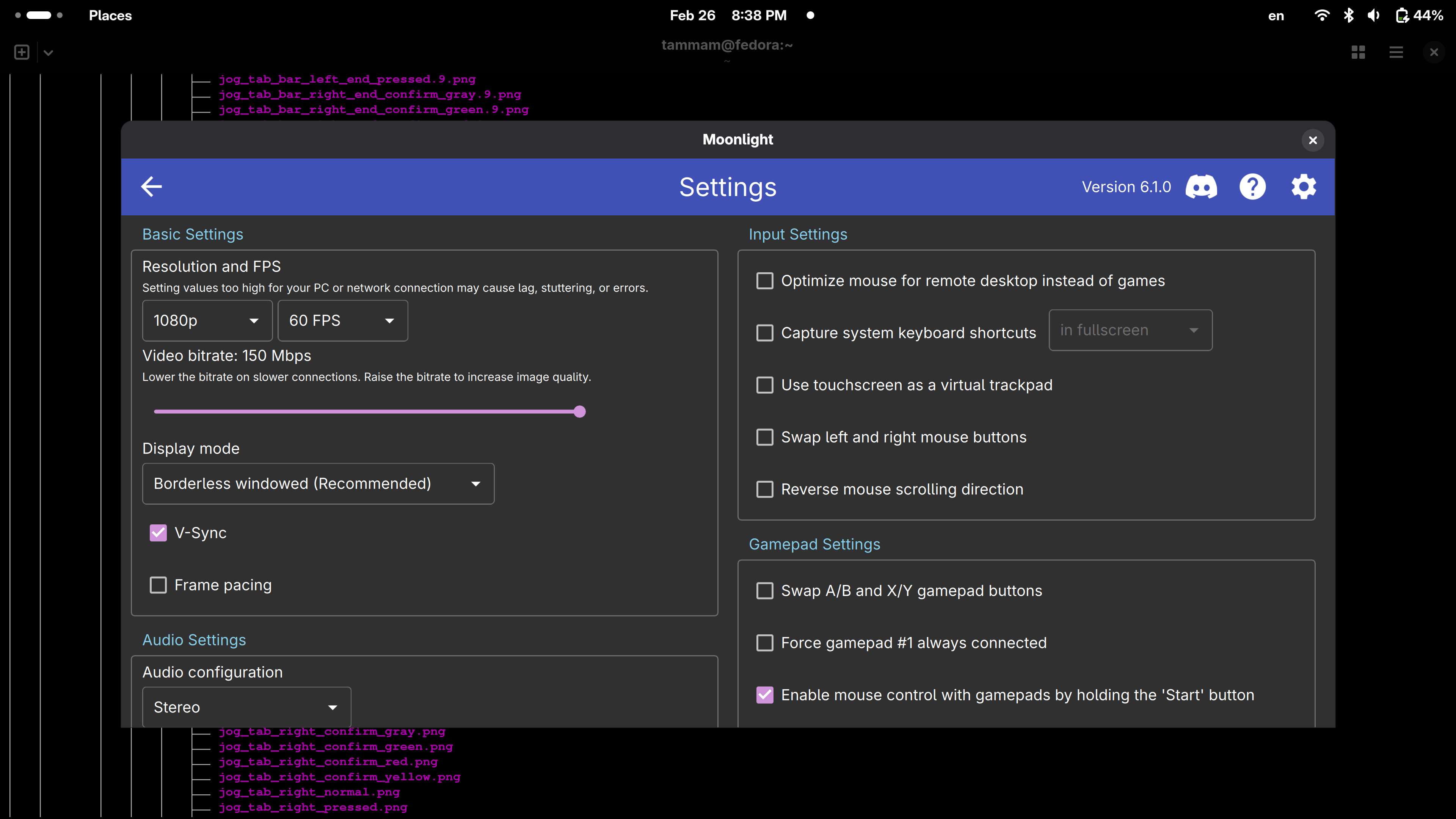Open the 'en' keyboard layout indicator
Viewport: 1456px width, 819px height.
1276,16
